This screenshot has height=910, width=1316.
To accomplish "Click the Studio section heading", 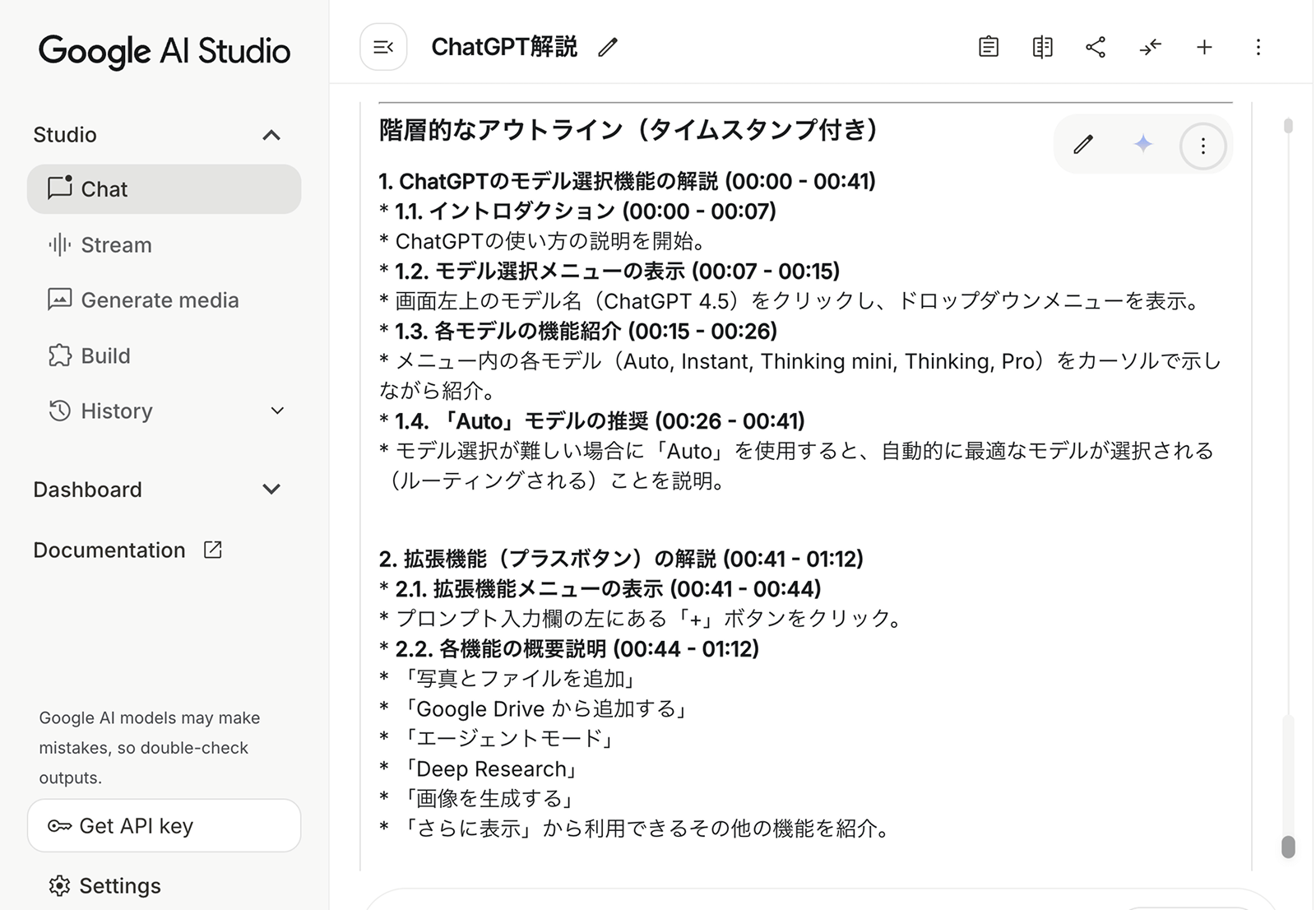I will [65, 135].
